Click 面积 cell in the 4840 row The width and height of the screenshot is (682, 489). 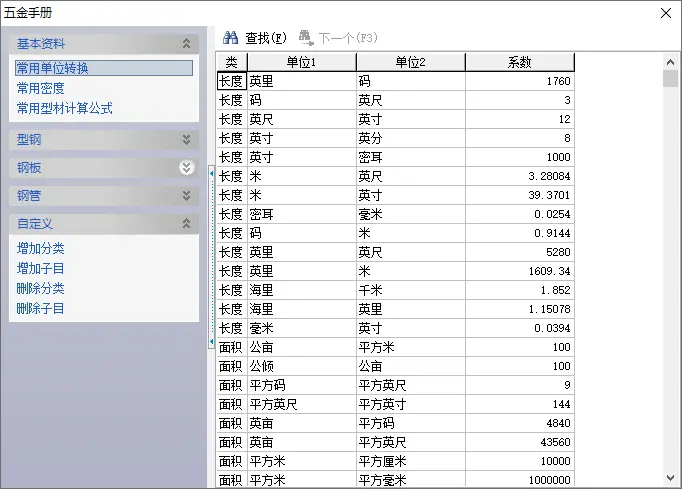(232, 423)
